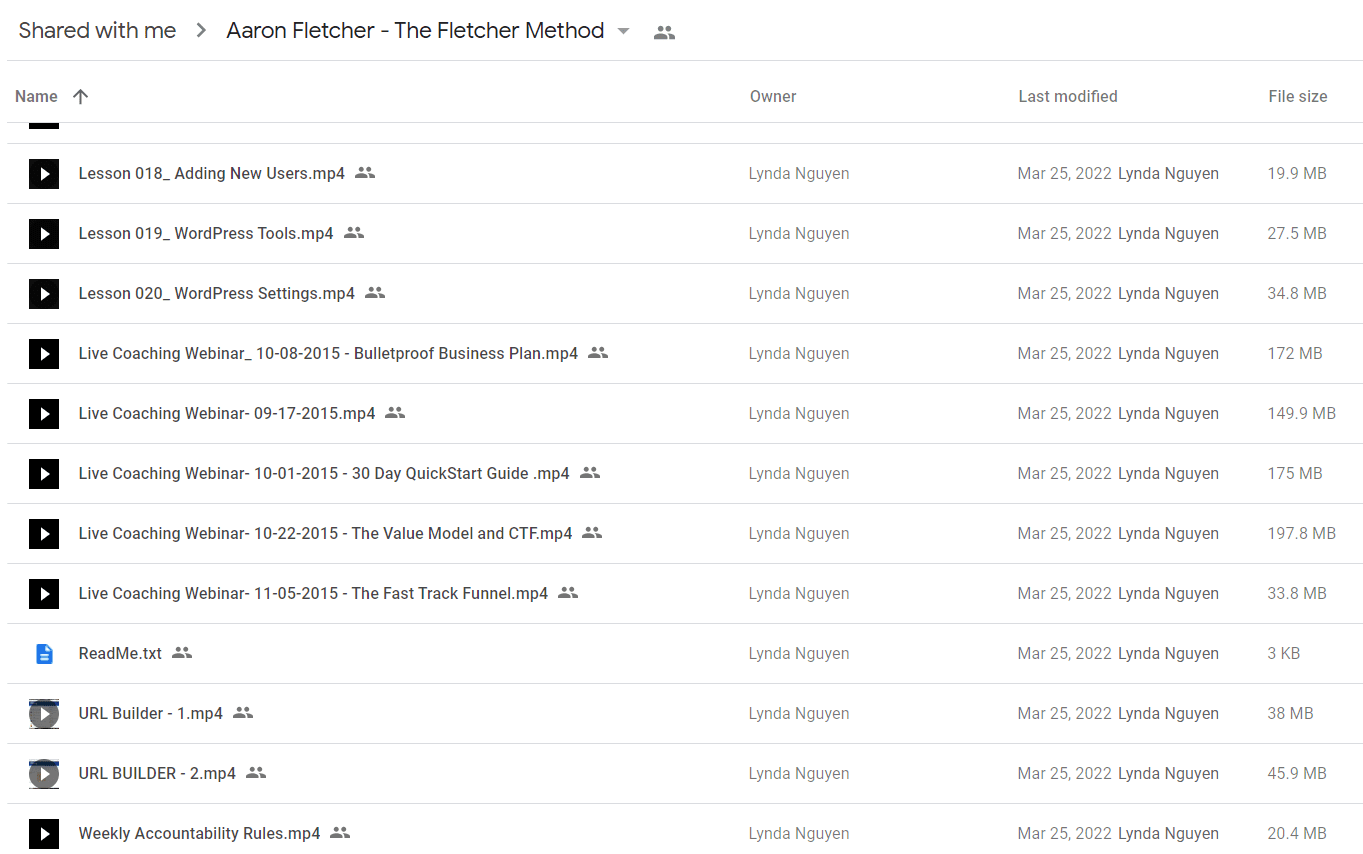Image resolution: width=1363 pixels, height=854 pixels.
Task: Click Aaron Fletcher - The Fletcher Method breadcrumb
Action: [x=415, y=31]
